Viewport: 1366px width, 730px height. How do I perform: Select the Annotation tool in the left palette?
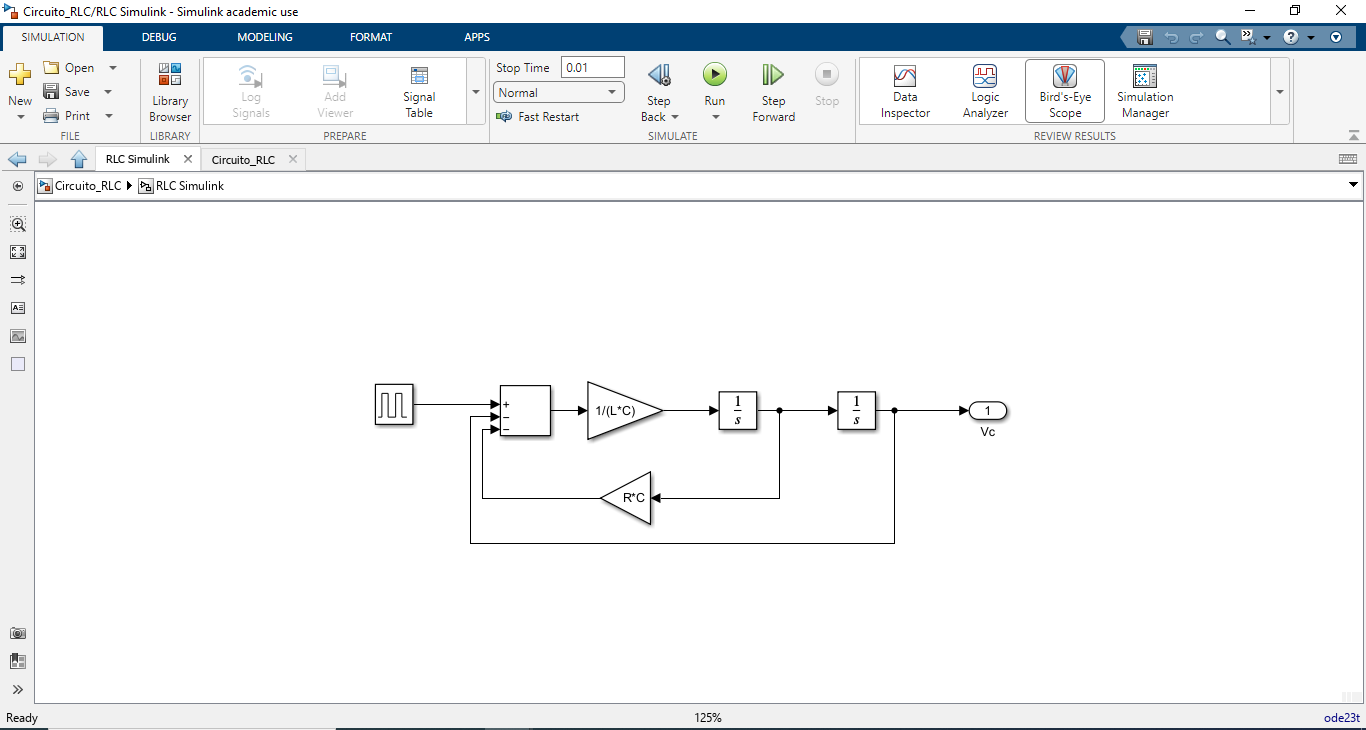click(x=17, y=308)
